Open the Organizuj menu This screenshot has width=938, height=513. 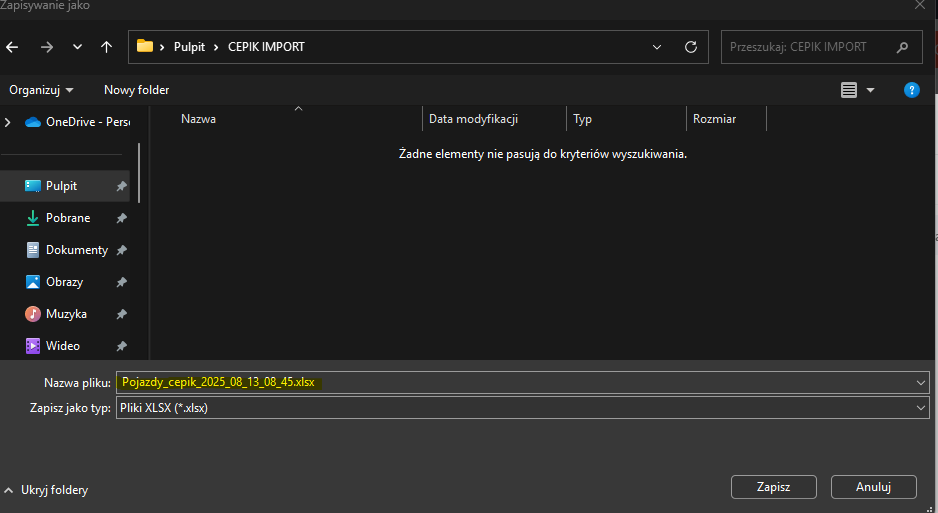coord(41,90)
